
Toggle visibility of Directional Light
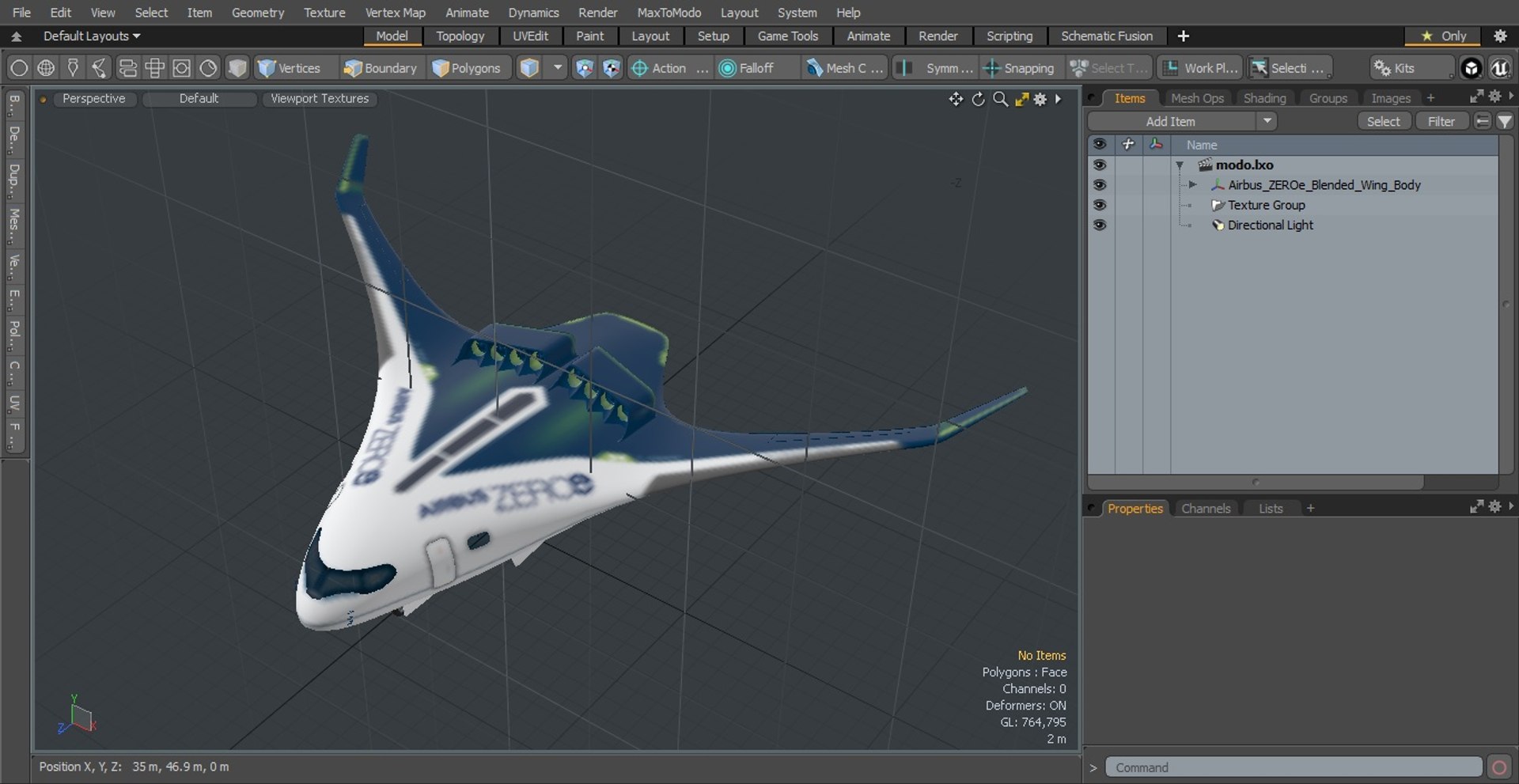tap(1100, 225)
